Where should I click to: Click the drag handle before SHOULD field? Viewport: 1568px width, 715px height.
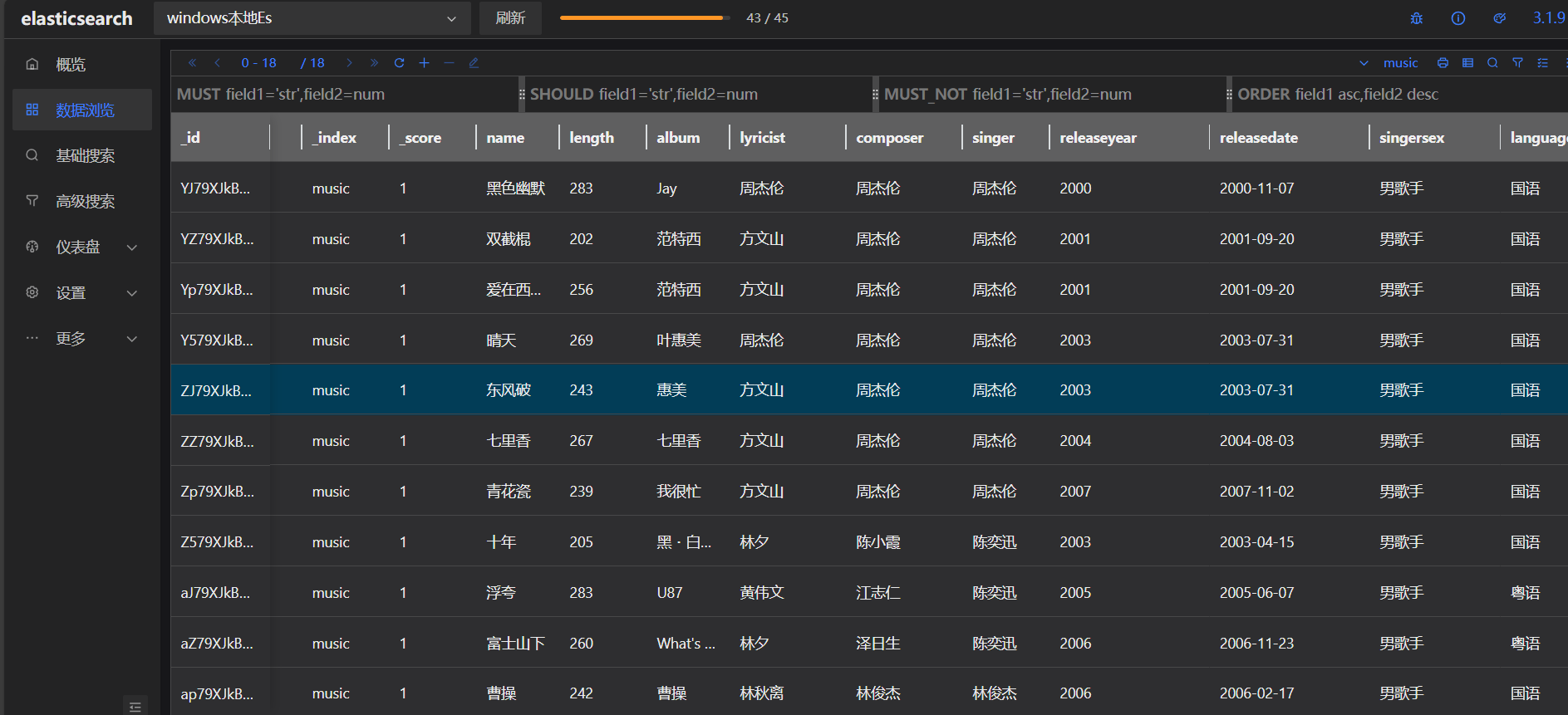click(x=522, y=95)
